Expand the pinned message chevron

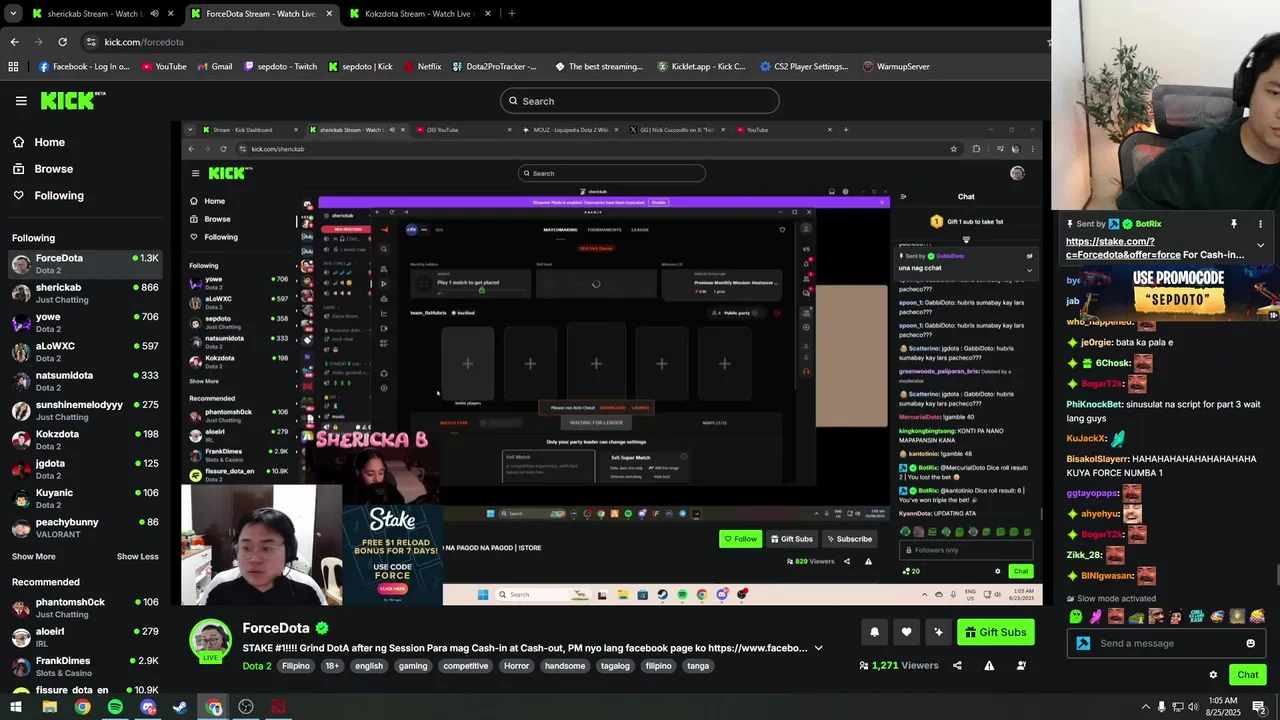click(1260, 245)
